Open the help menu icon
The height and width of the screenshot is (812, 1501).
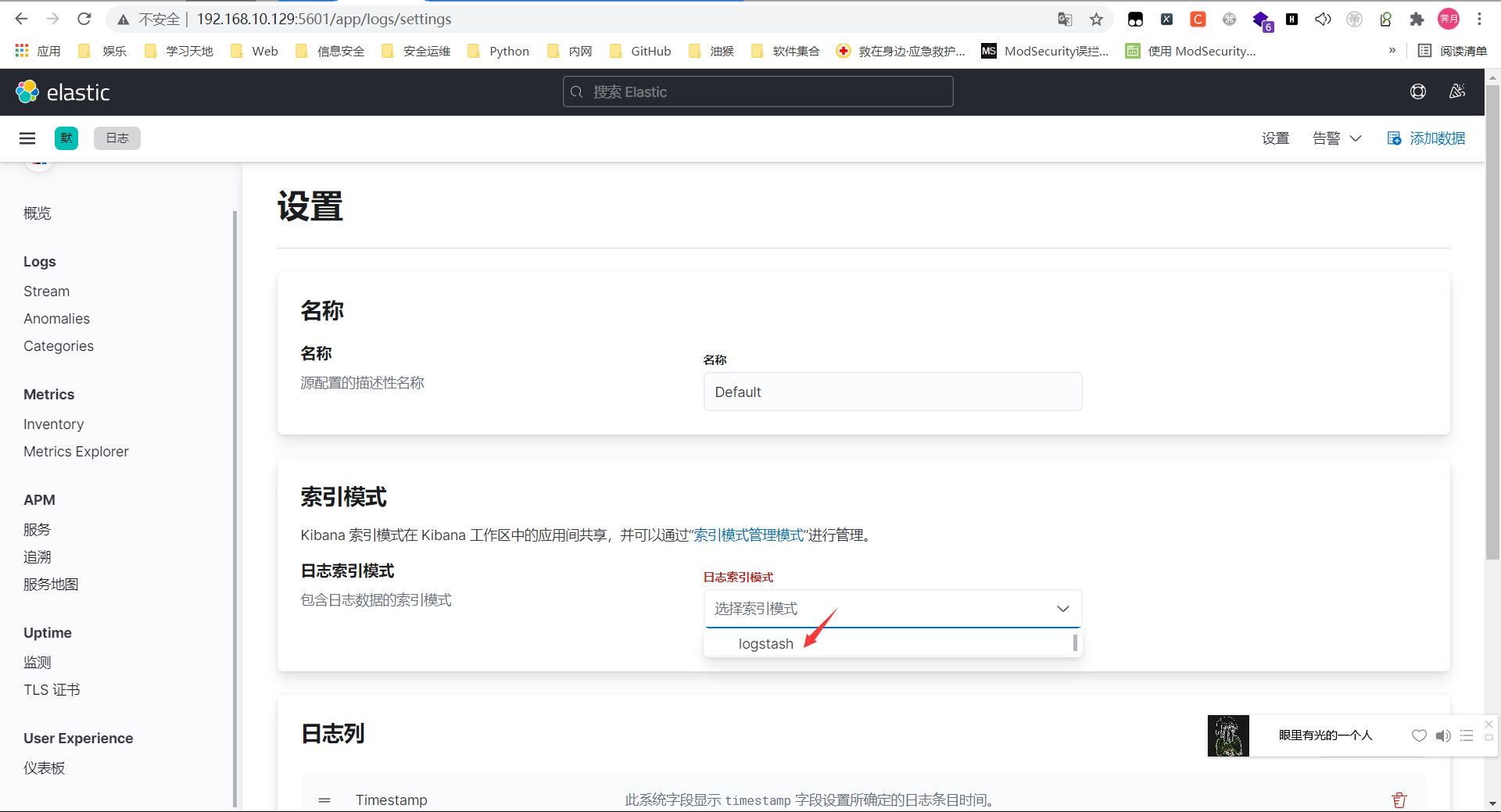(1417, 92)
